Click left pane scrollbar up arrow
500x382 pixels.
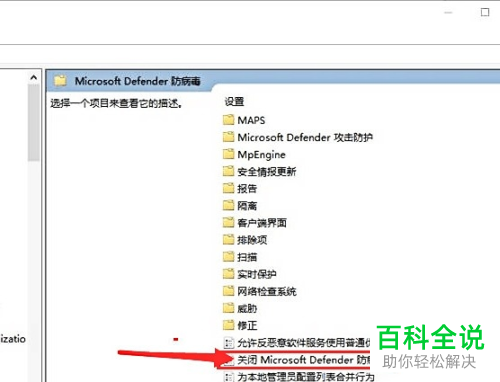pos(33,78)
